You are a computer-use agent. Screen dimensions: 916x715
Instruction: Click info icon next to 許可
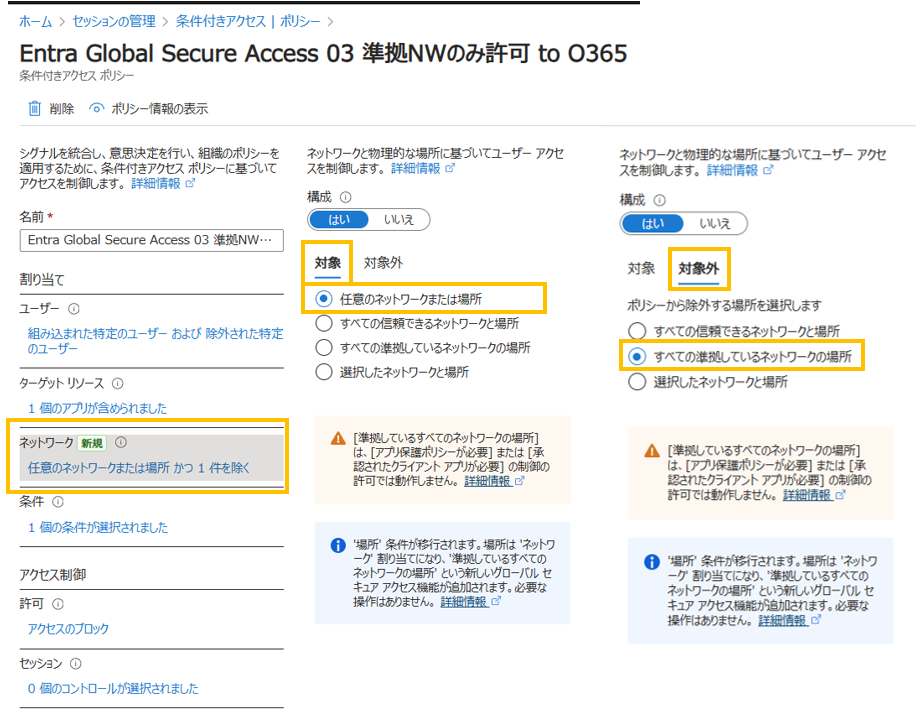coord(58,604)
